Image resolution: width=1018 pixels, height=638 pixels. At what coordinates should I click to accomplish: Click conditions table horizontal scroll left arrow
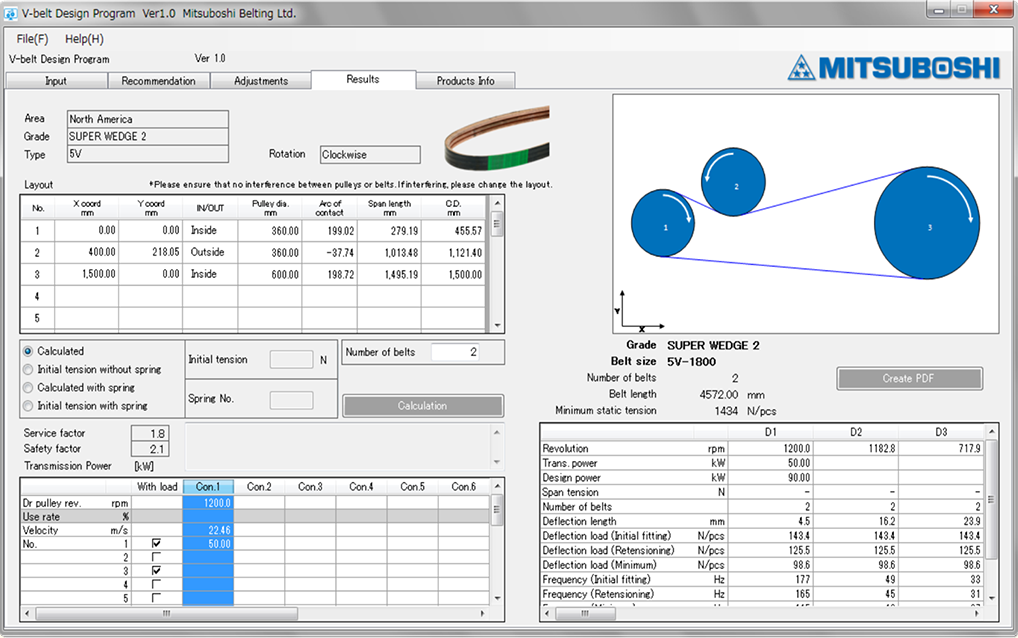(x=27, y=613)
